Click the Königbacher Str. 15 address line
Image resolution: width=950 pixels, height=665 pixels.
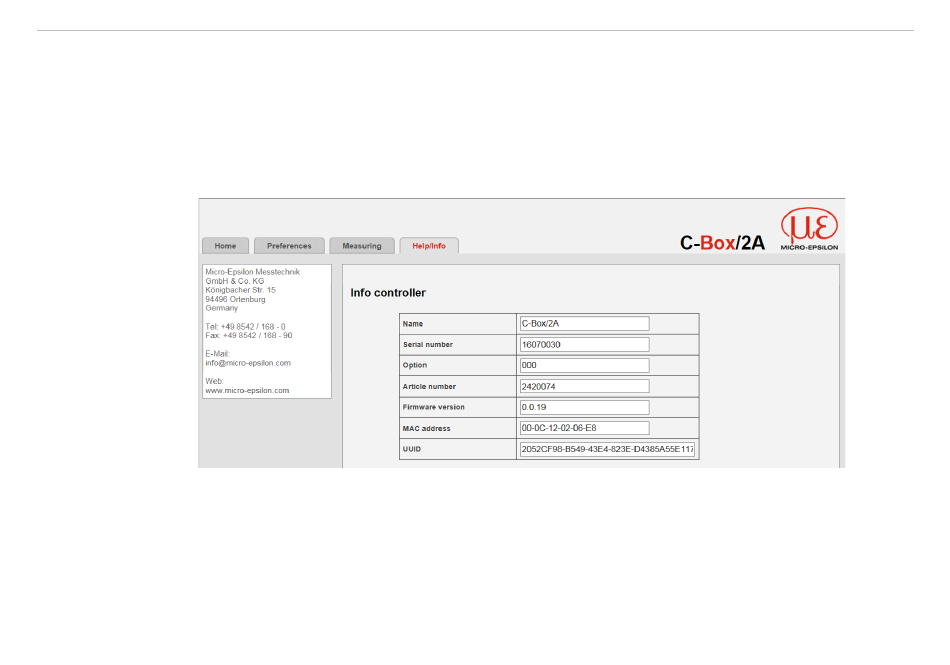coord(241,290)
